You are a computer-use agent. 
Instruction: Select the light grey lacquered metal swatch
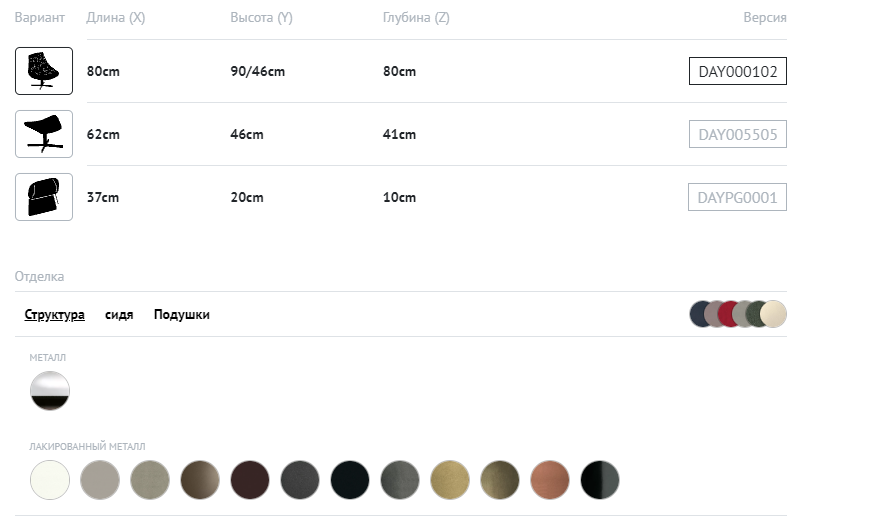pyautogui.click(x=100, y=480)
